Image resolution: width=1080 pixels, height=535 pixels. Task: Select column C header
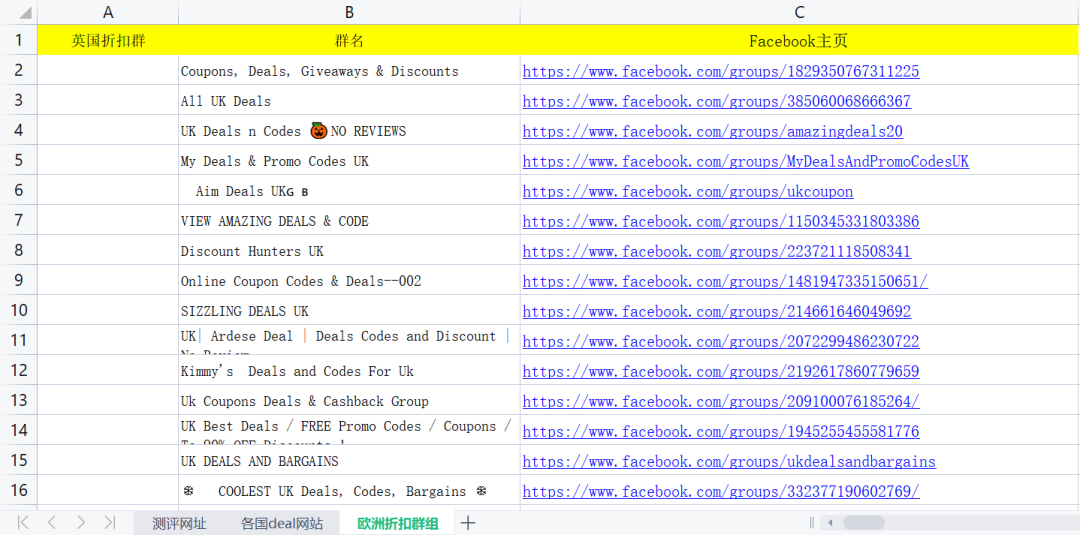pos(799,12)
